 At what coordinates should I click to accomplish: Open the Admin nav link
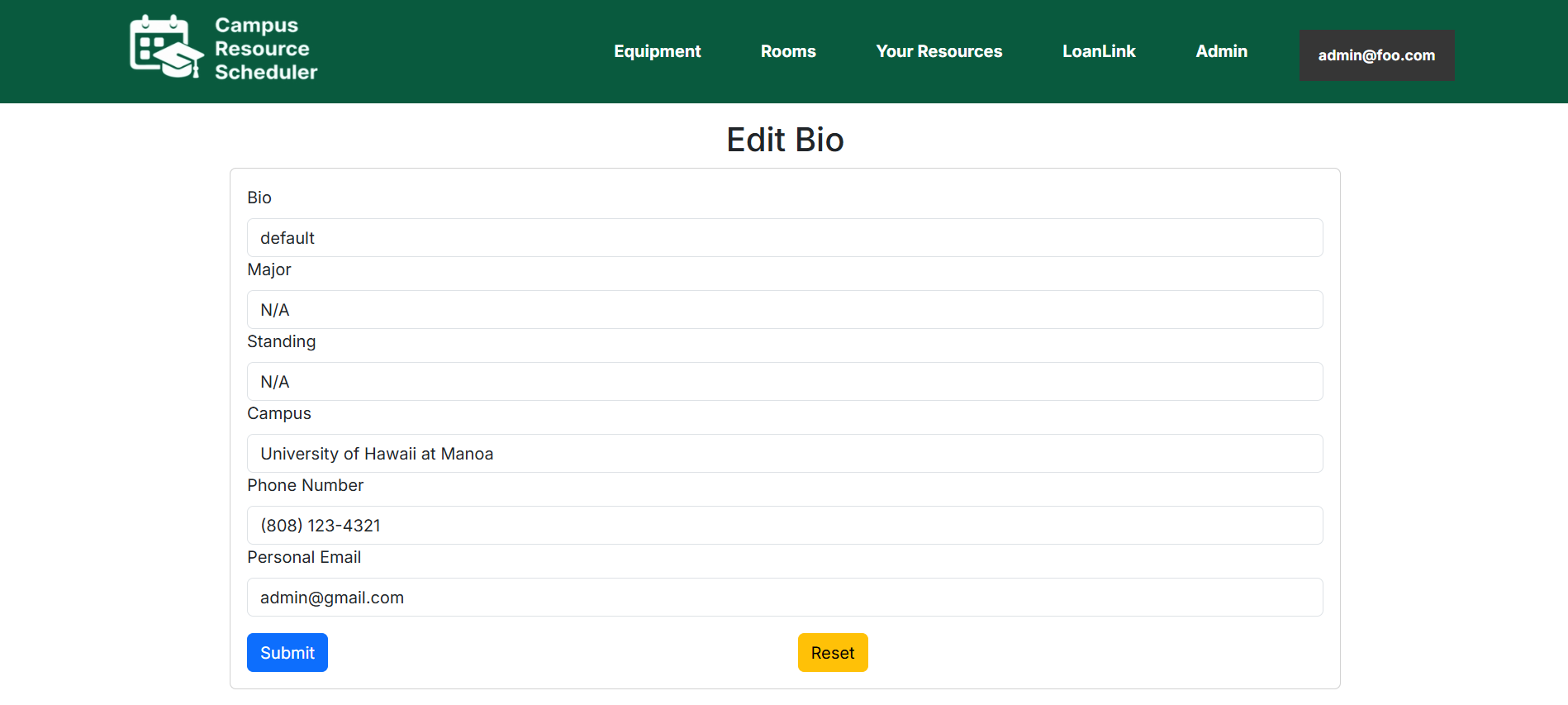click(1221, 51)
